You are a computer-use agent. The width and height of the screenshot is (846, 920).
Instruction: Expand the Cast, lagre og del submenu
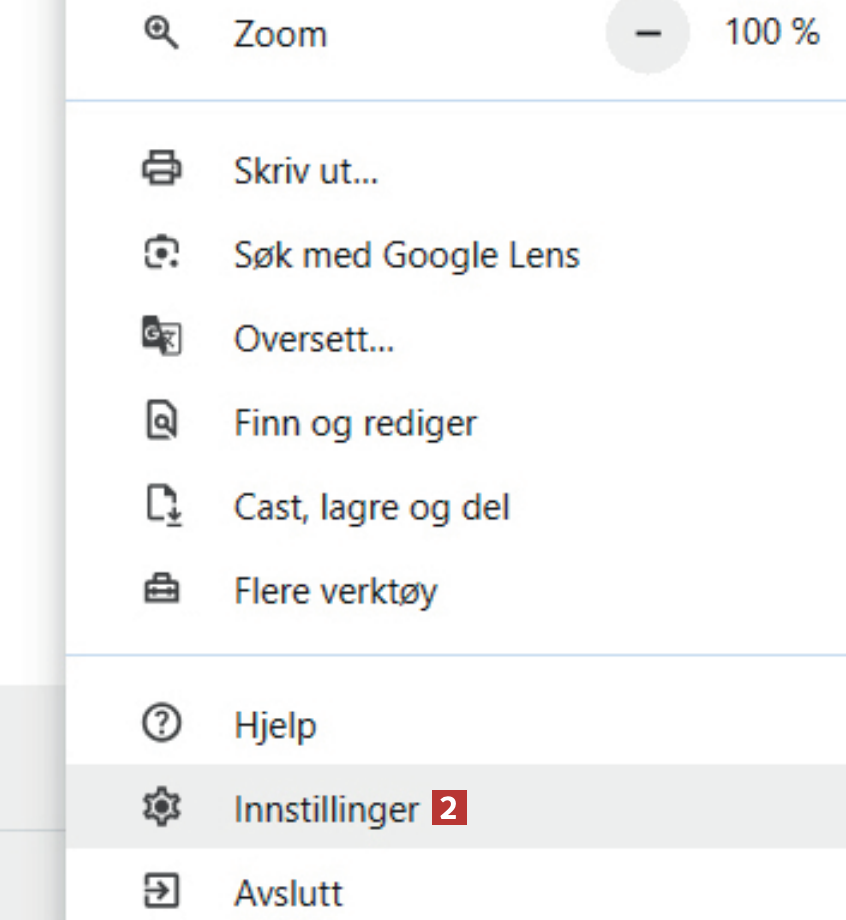click(372, 507)
